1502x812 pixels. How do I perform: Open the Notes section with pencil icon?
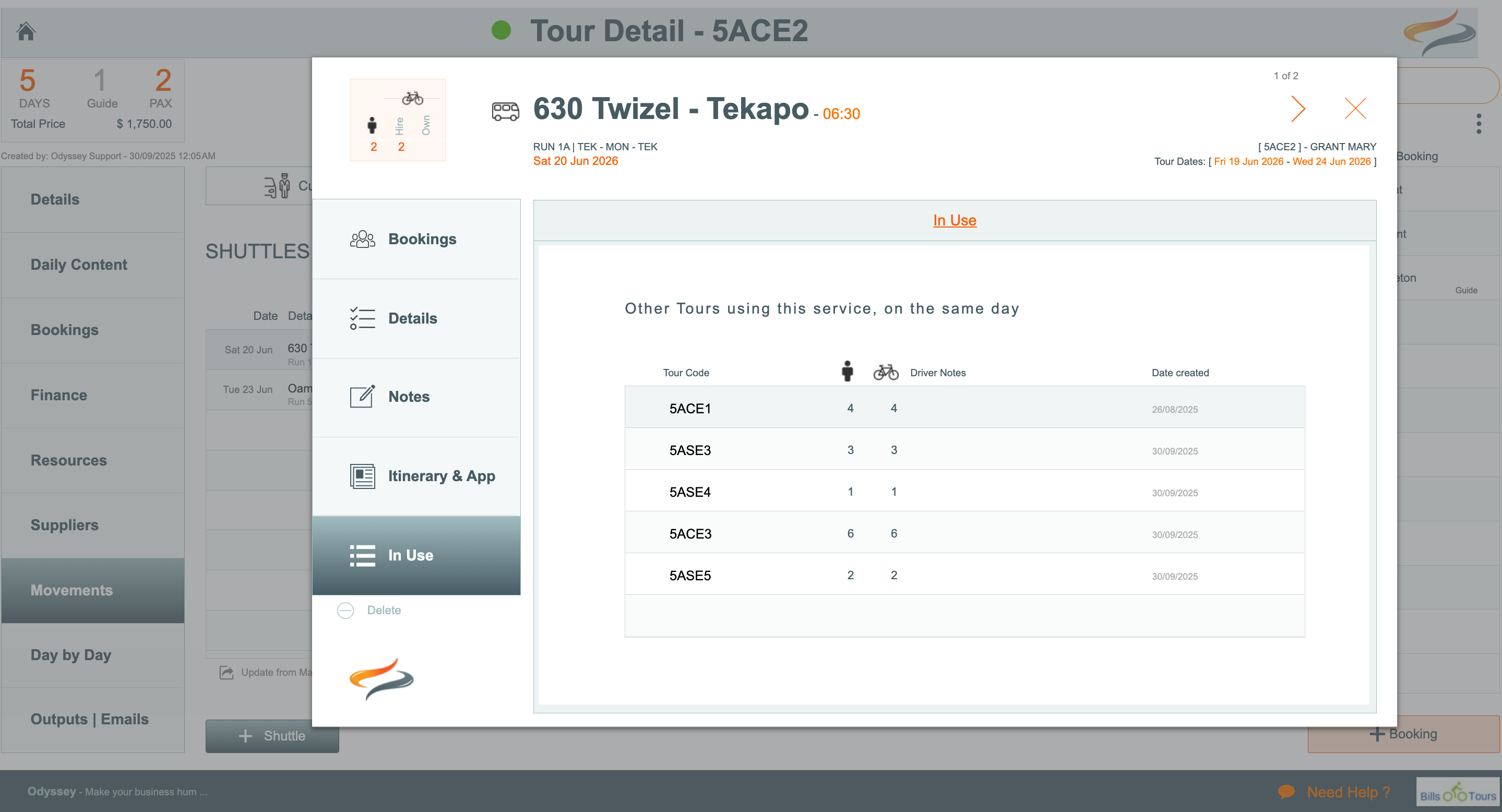pyautogui.click(x=362, y=397)
